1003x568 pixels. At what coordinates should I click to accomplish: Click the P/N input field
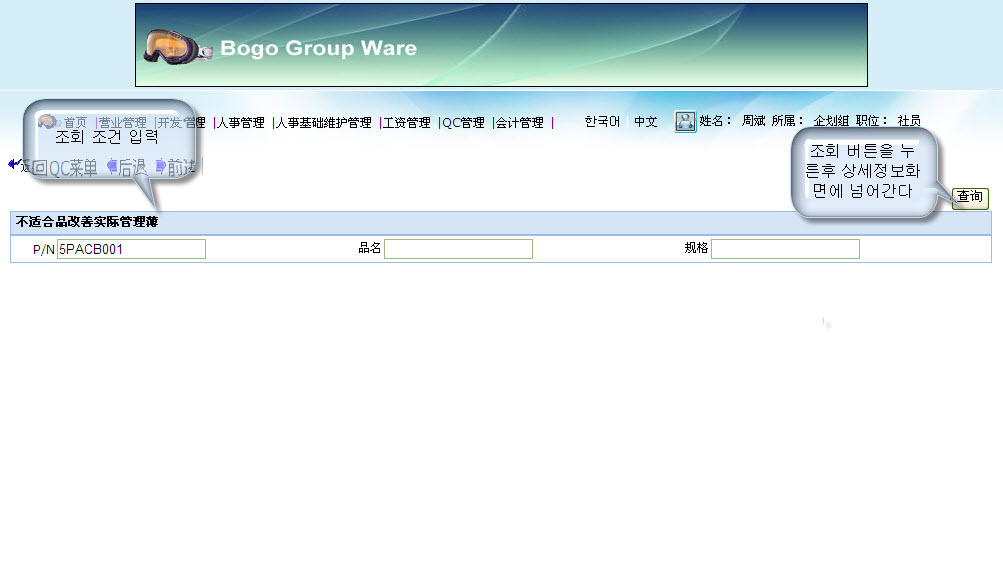tap(131, 249)
